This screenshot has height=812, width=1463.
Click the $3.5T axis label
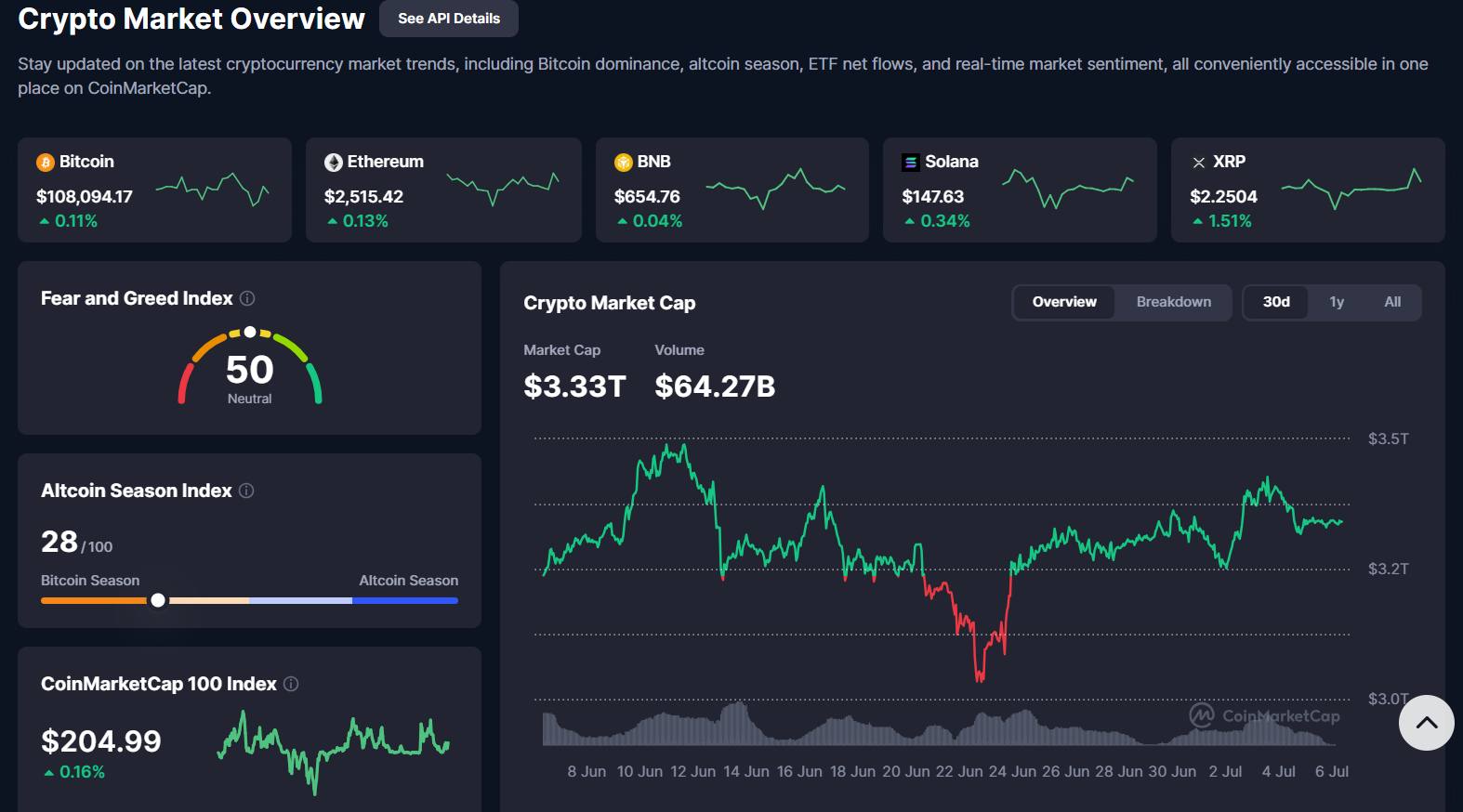[1389, 439]
